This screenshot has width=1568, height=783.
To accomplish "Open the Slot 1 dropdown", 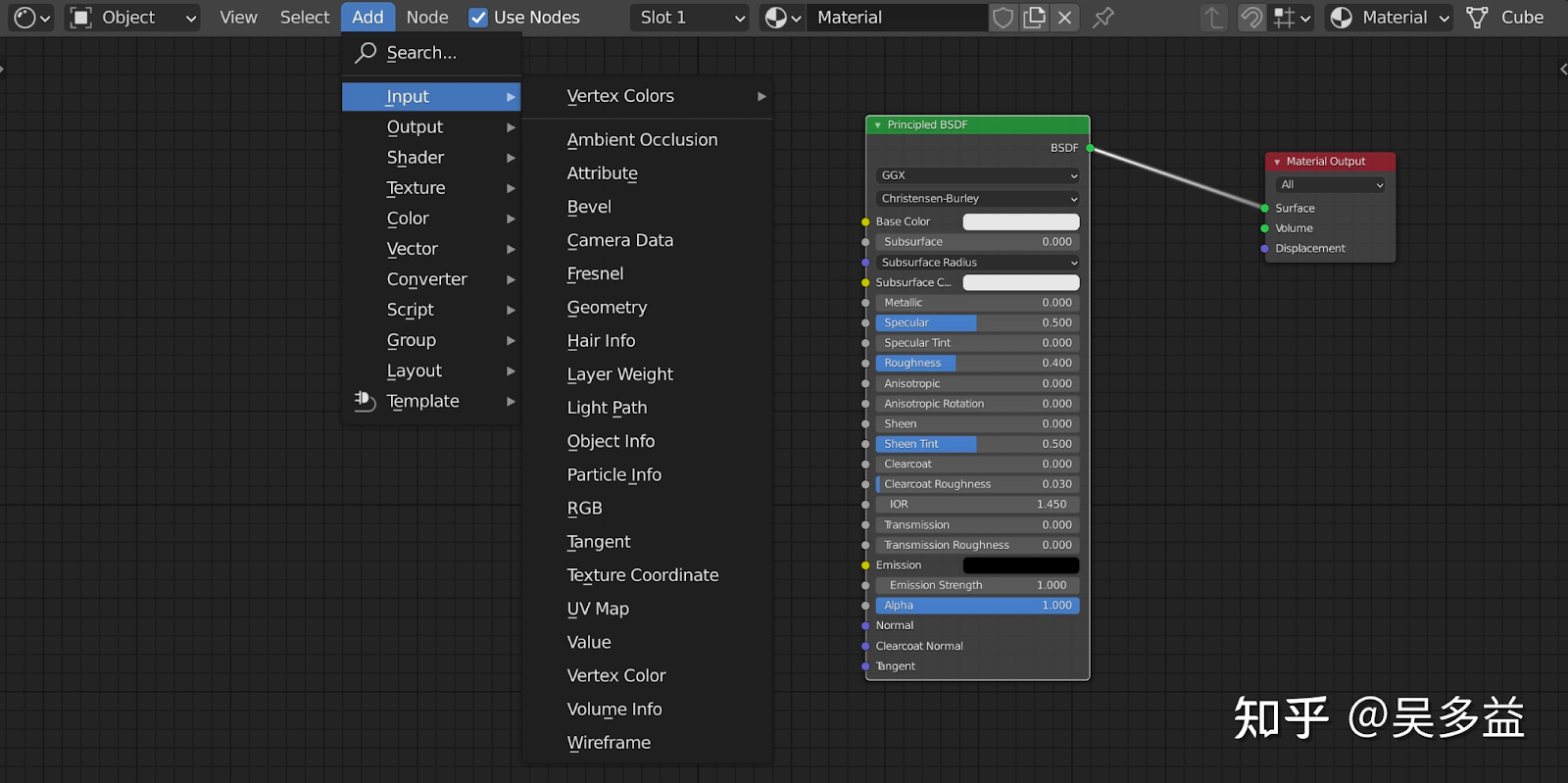I will pyautogui.click(x=692, y=18).
